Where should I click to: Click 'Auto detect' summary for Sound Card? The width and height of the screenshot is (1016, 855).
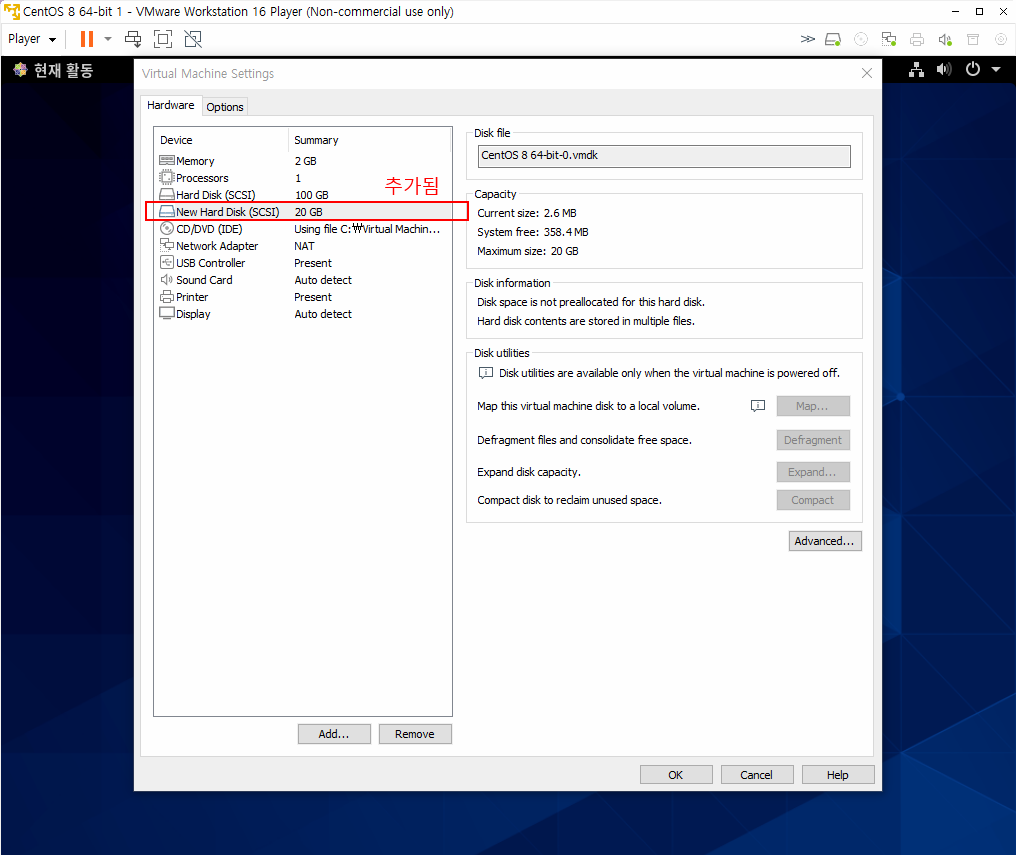click(323, 280)
